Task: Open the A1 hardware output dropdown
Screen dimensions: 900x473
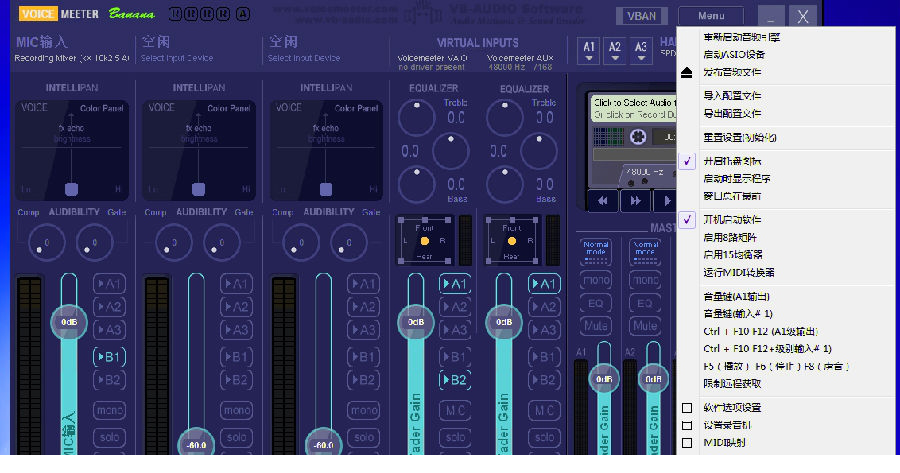Action: (x=589, y=50)
